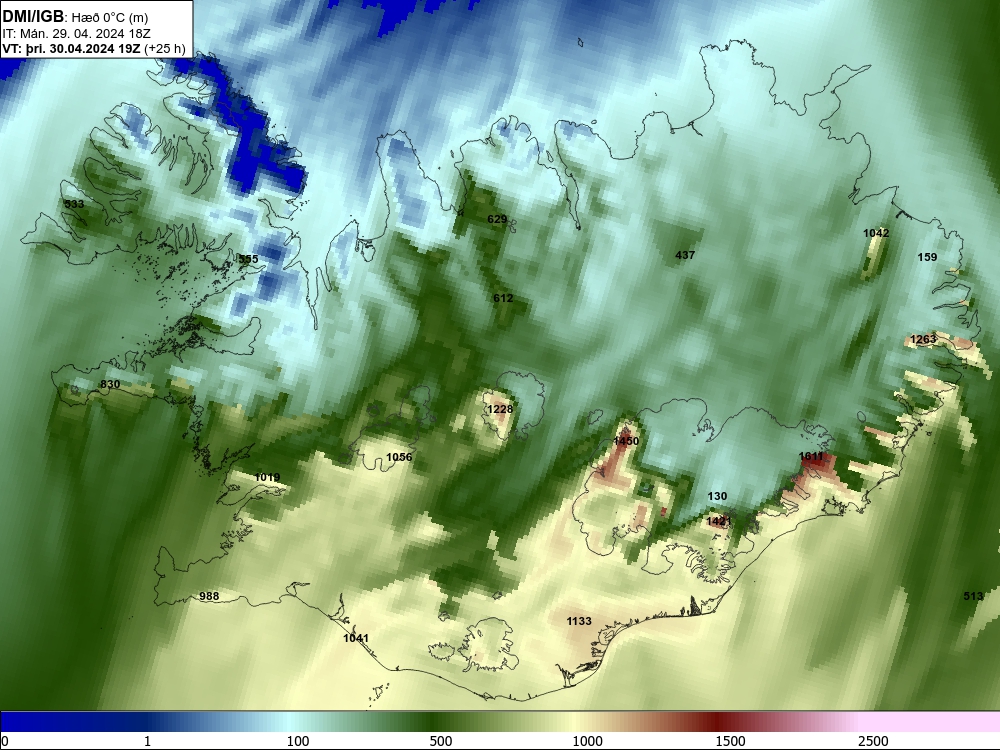Click the forecast offset text '(+25 h)'
The image size is (1000, 750).
(165, 49)
